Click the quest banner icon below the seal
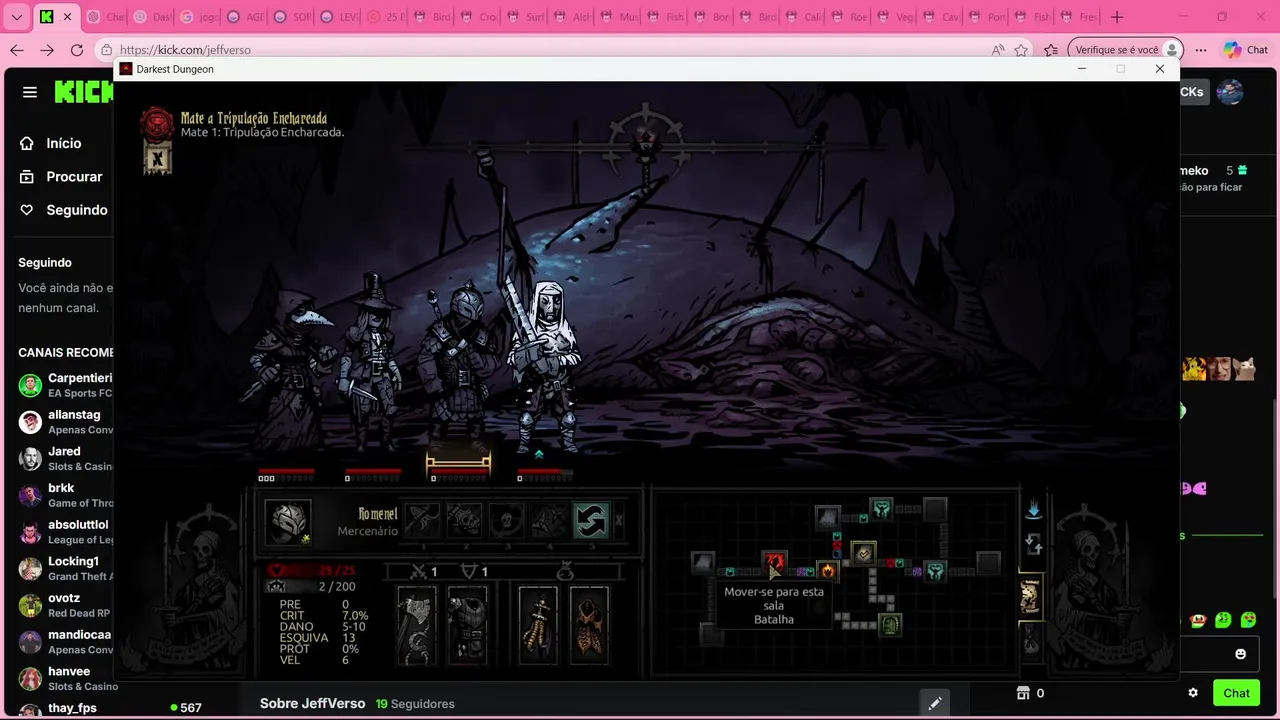The height and width of the screenshot is (720, 1280). tap(157, 158)
